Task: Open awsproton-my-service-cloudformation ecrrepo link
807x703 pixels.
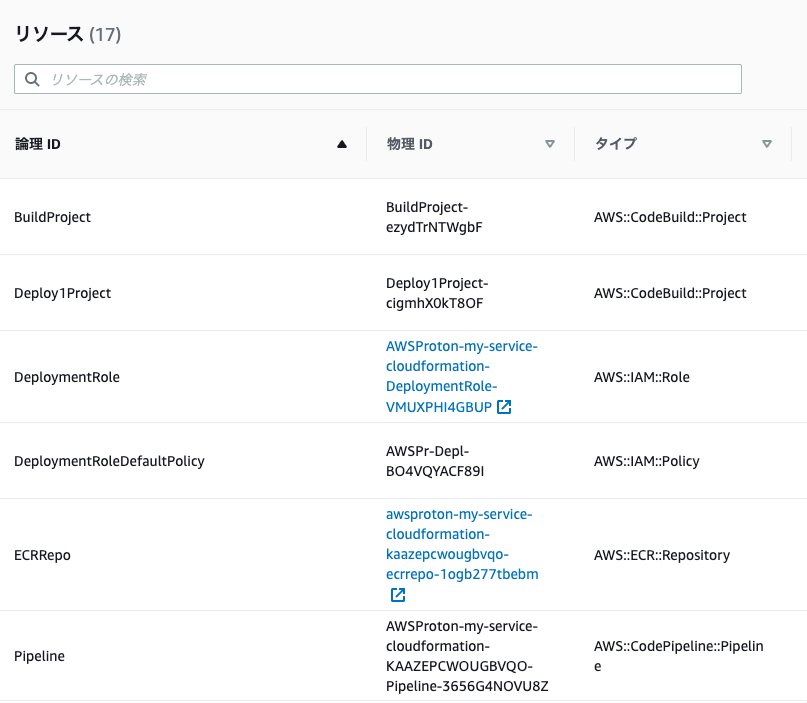Action: click(x=462, y=544)
